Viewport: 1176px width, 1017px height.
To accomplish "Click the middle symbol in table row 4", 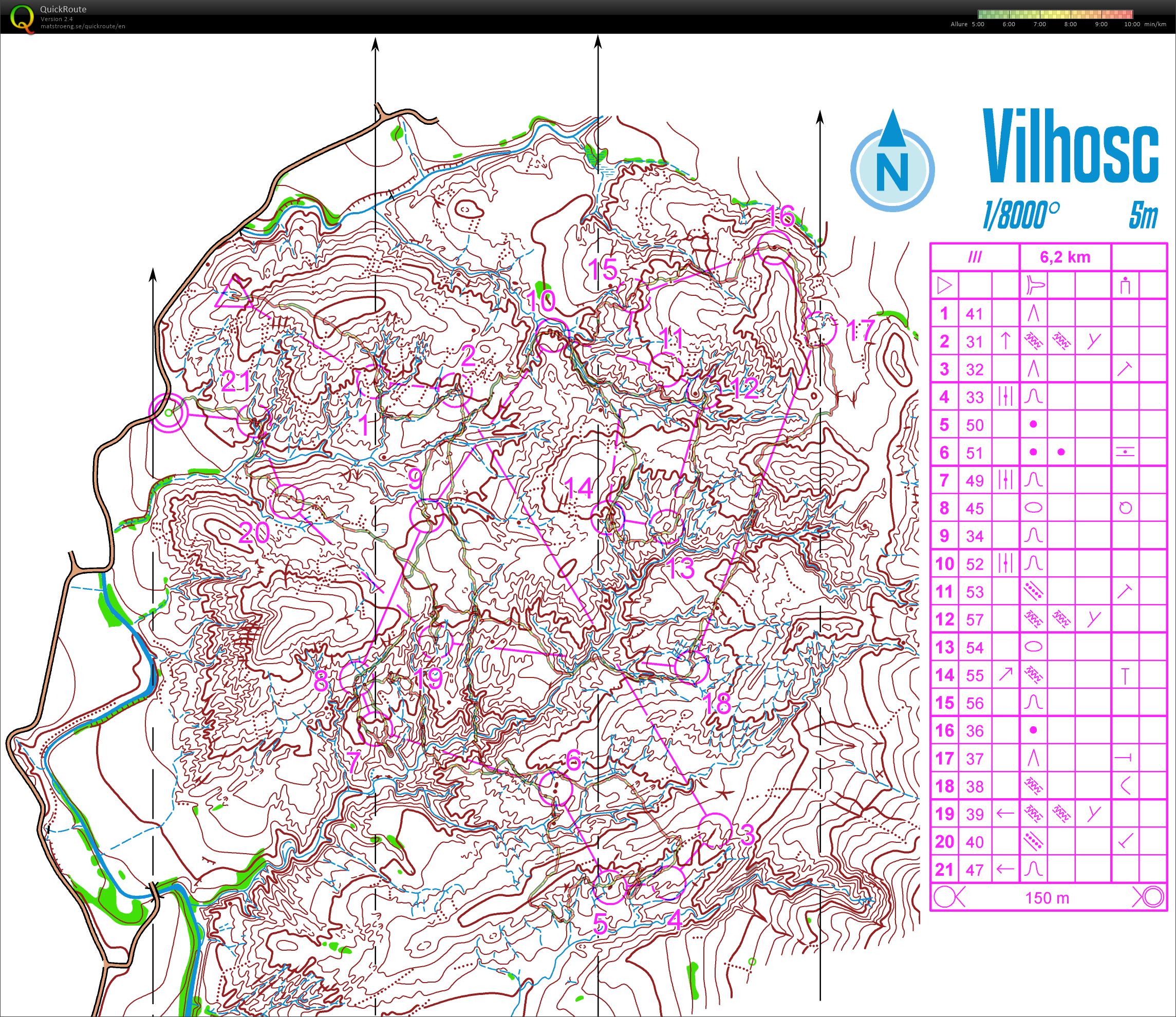I will coord(1005,396).
